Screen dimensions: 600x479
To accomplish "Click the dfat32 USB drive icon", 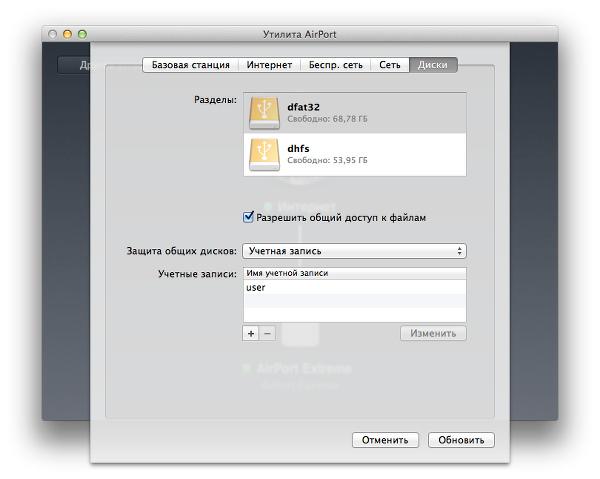I will pos(264,113).
